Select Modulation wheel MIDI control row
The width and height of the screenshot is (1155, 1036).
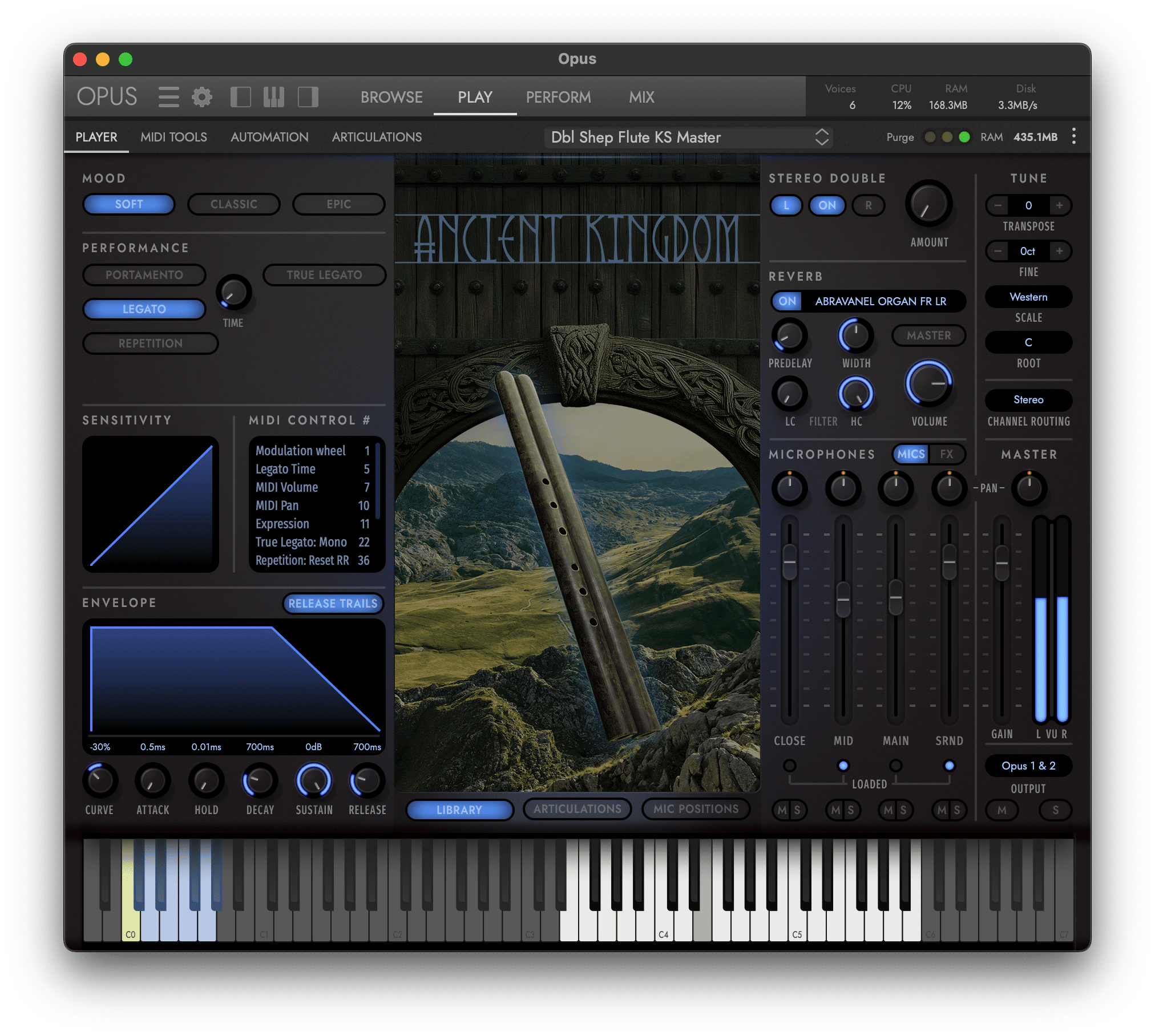coord(313,451)
